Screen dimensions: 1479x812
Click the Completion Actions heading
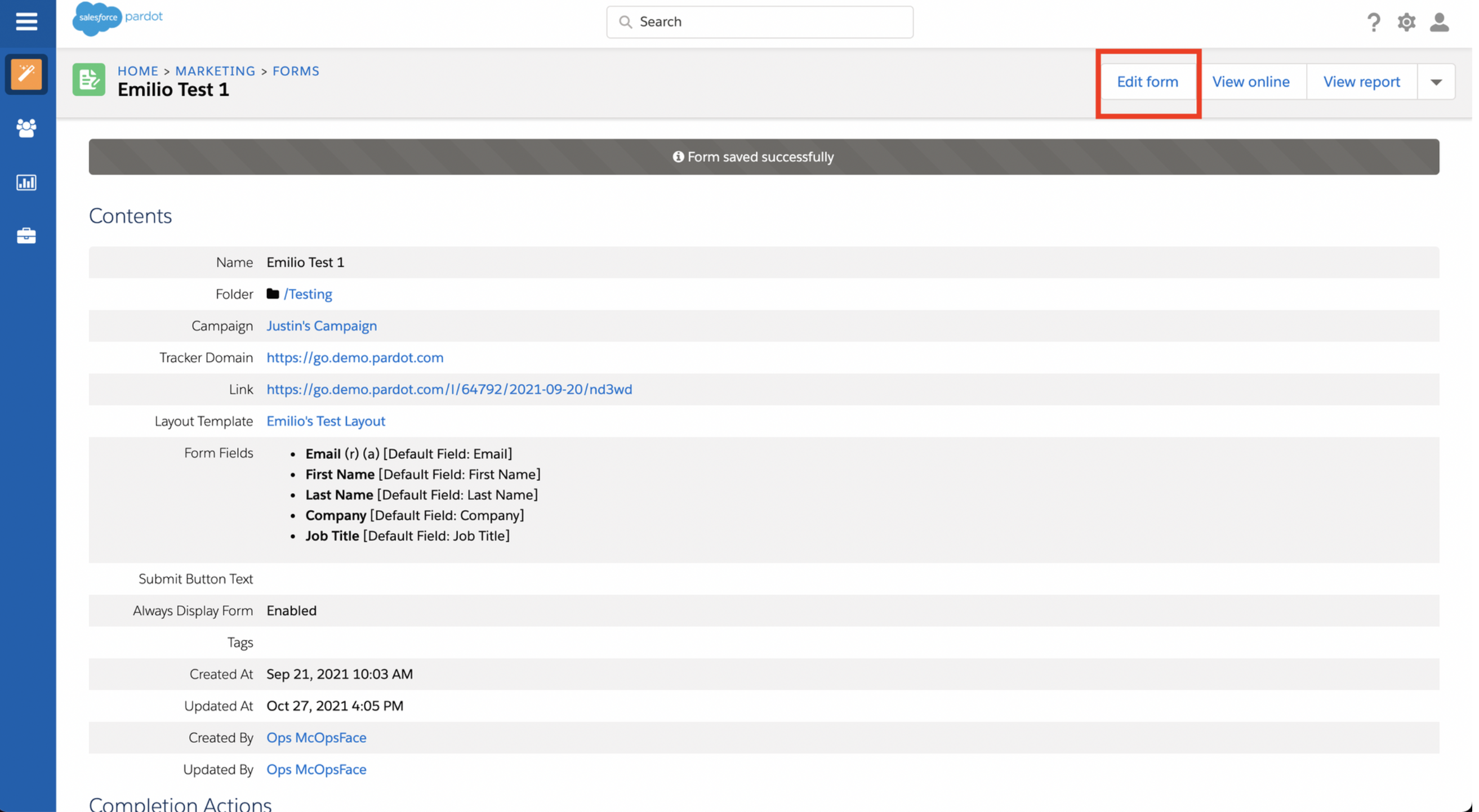coord(180,804)
